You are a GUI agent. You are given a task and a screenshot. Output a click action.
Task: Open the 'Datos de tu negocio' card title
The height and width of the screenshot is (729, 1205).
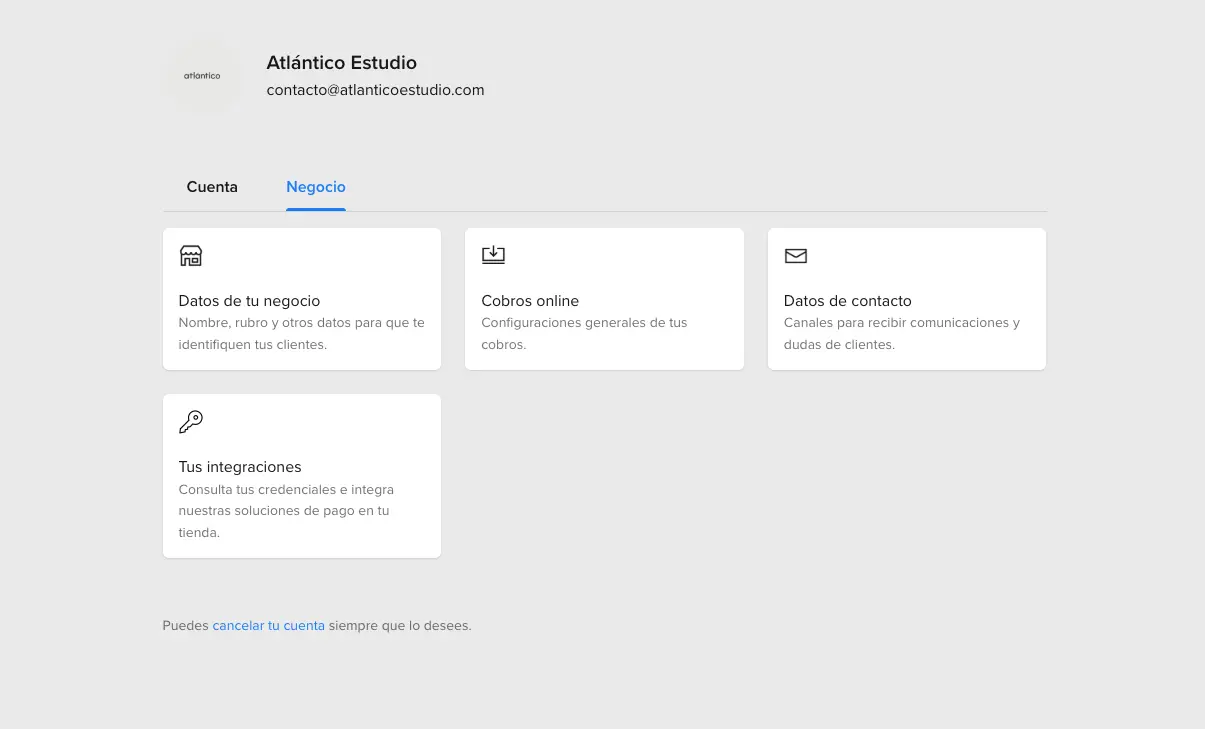click(x=249, y=301)
